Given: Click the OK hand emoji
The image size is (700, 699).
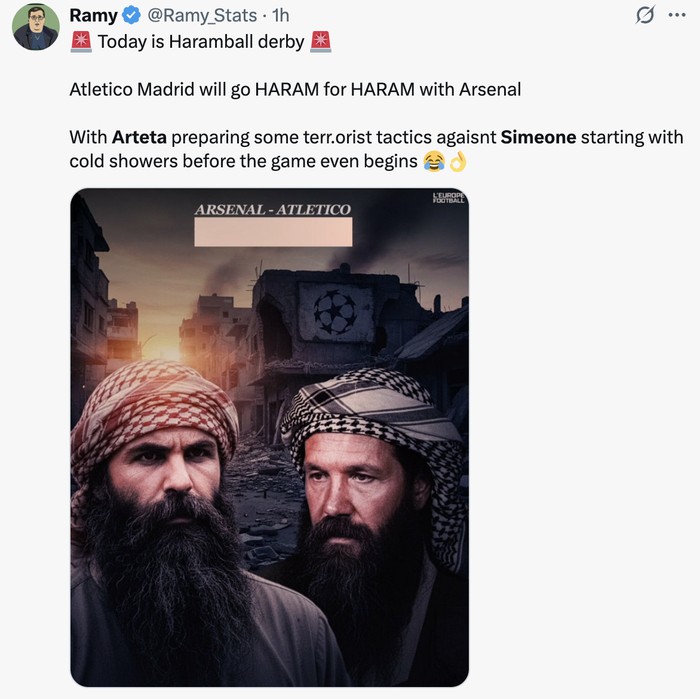Looking at the screenshot, I should [x=457, y=161].
